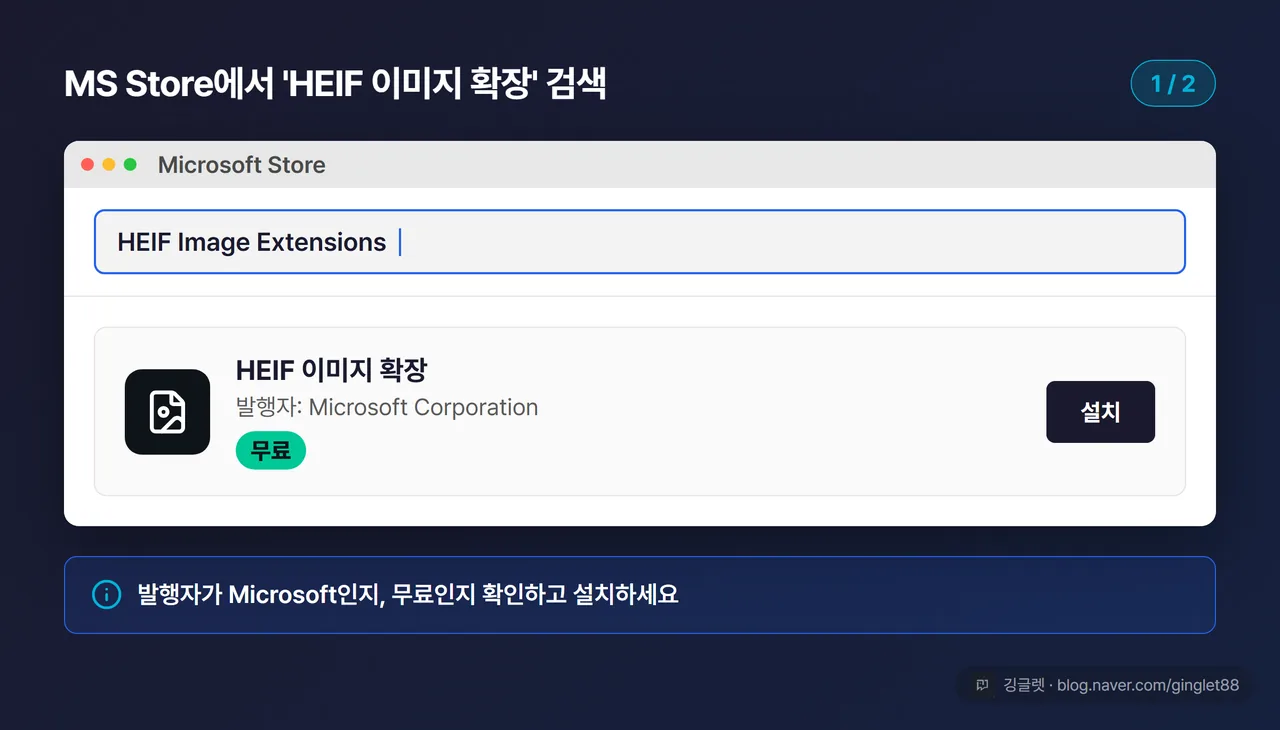Install the HEIF 이미지 확장 app
This screenshot has height=730, width=1280.
1100,412
